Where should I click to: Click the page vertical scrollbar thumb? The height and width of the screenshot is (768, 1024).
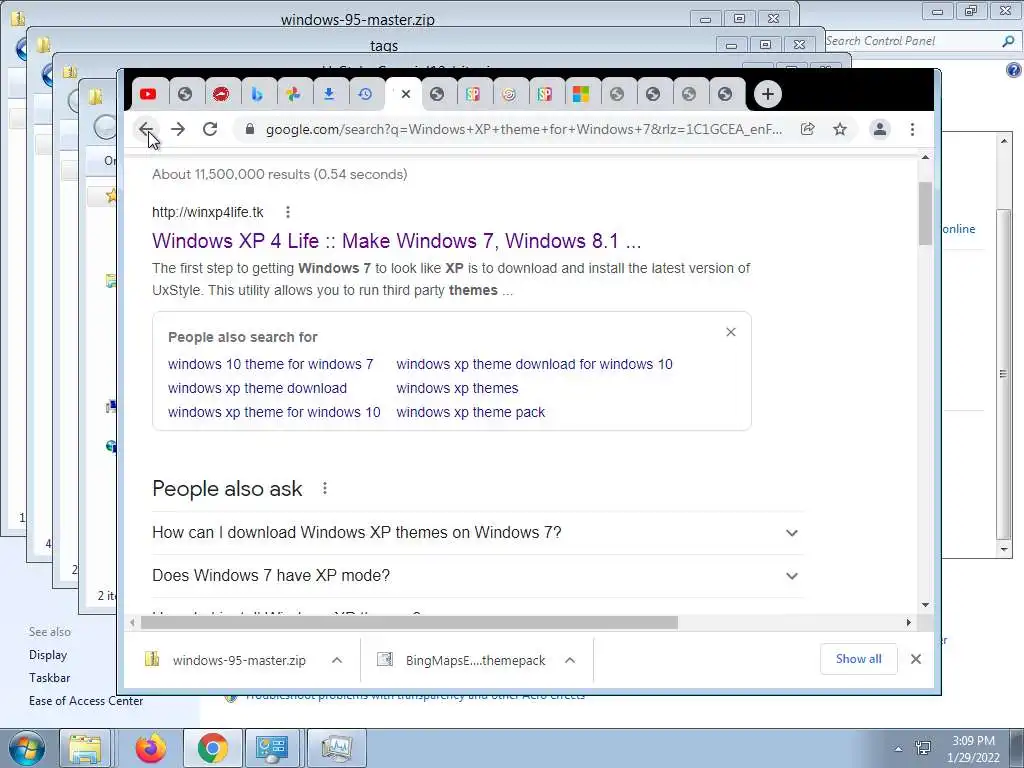(x=925, y=214)
